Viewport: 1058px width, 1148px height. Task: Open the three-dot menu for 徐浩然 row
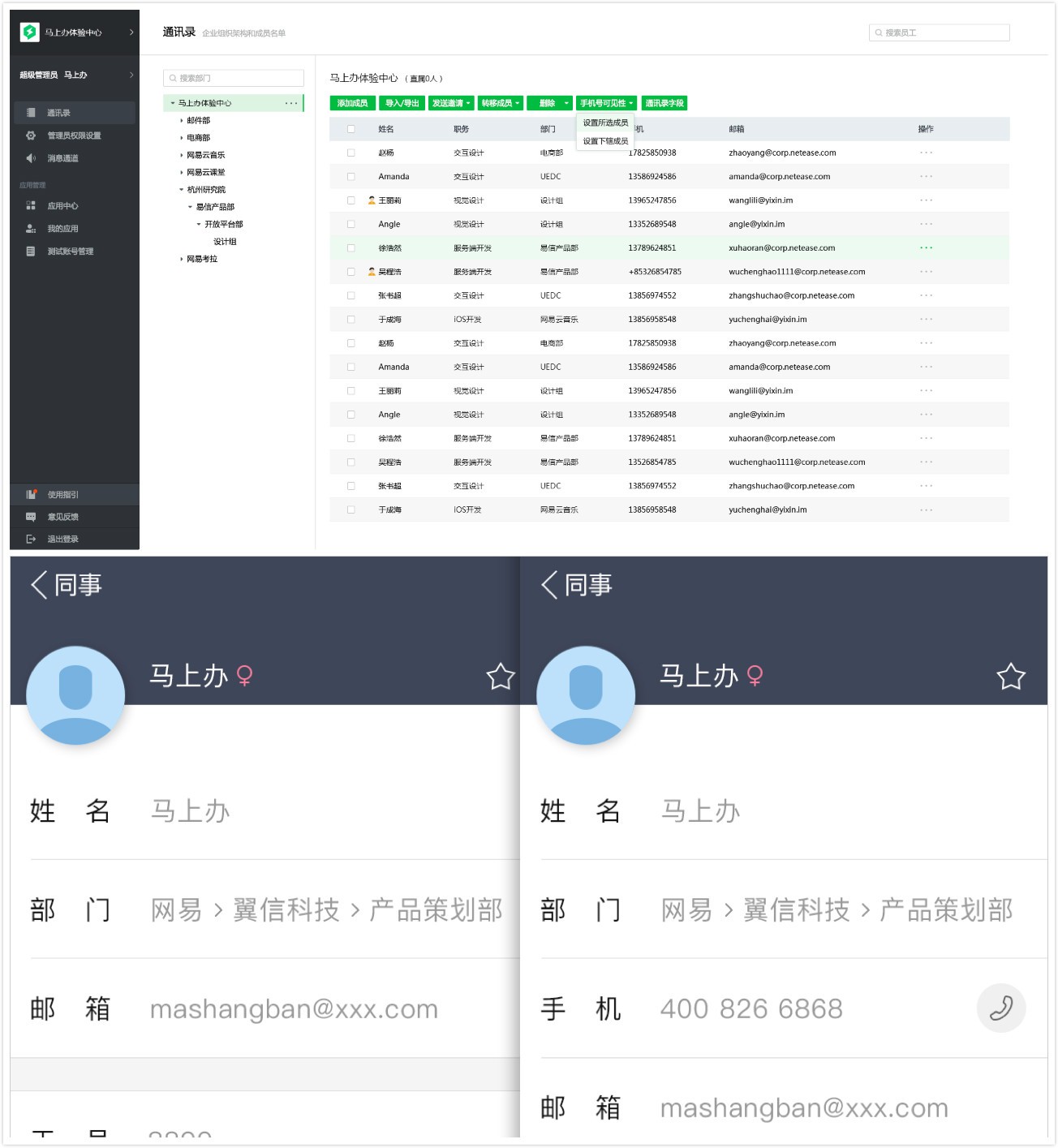pyautogui.click(x=926, y=248)
